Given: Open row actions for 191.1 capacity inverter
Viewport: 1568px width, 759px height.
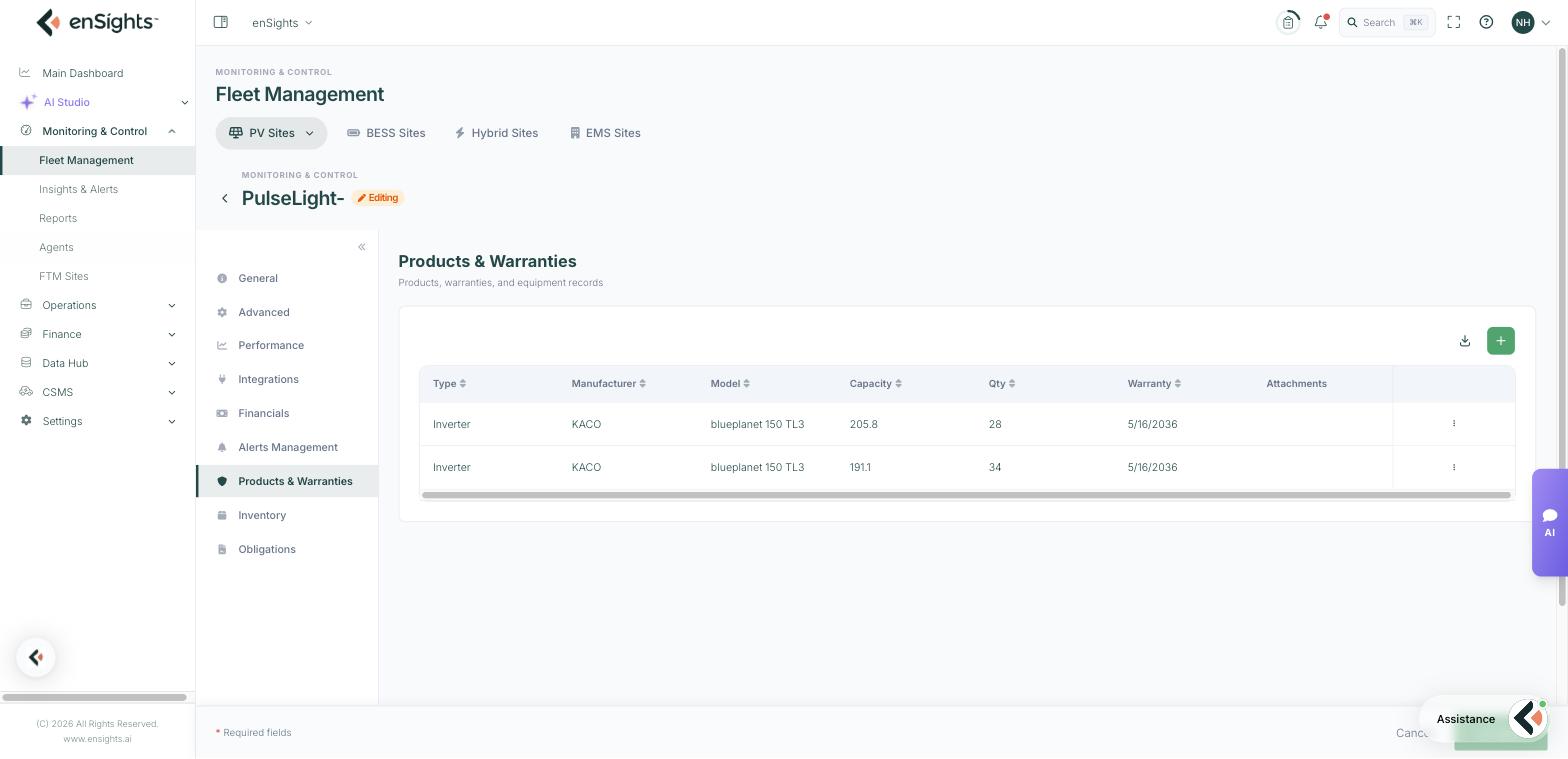Looking at the screenshot, I should [x=1454, y=467].
